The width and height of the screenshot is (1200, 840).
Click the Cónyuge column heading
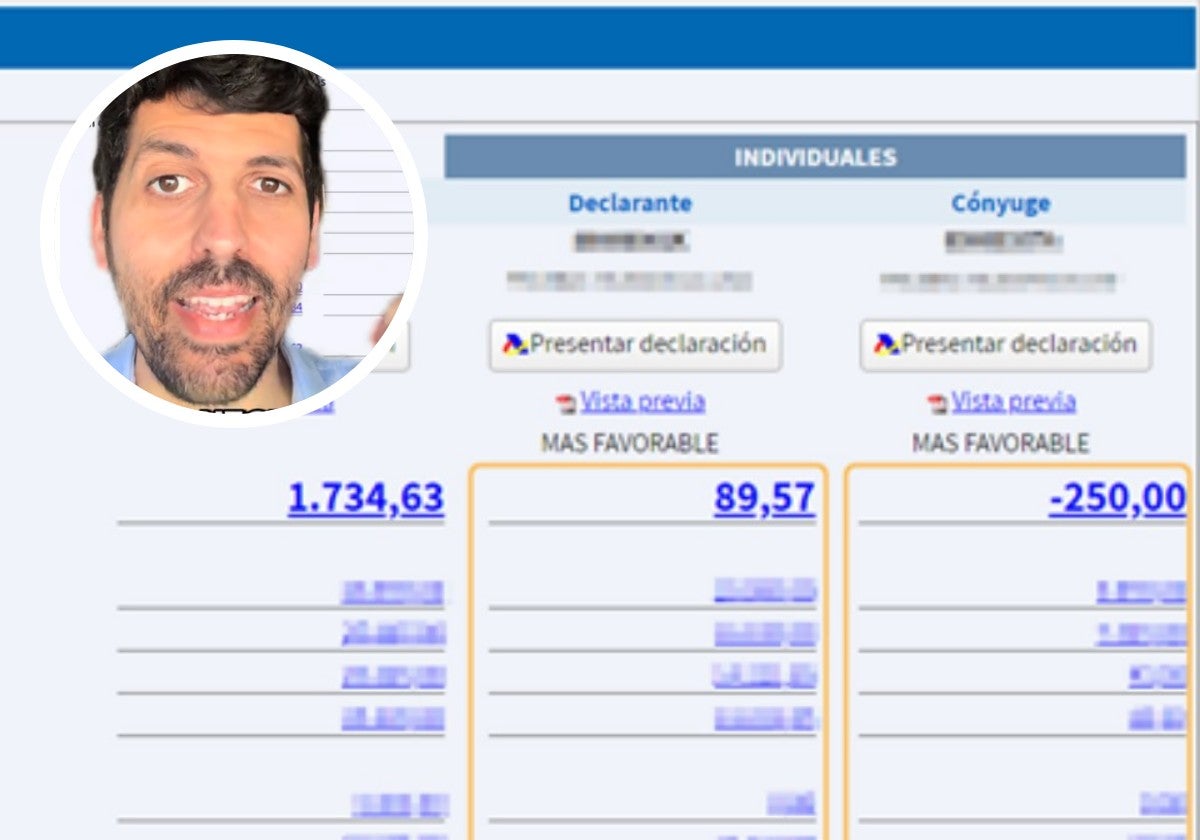point(1000,203)
